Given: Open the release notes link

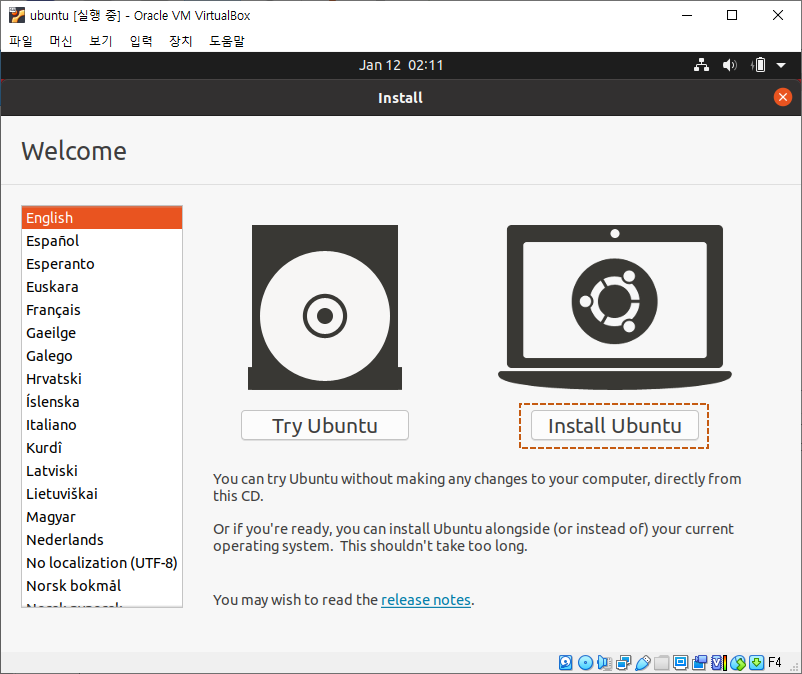Looking at the screenshot, I should (426, 599).
